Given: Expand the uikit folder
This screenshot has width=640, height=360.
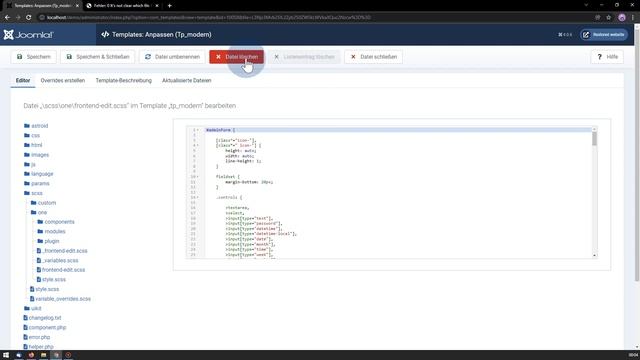Looking at the screenshot, I should (33, 308).
